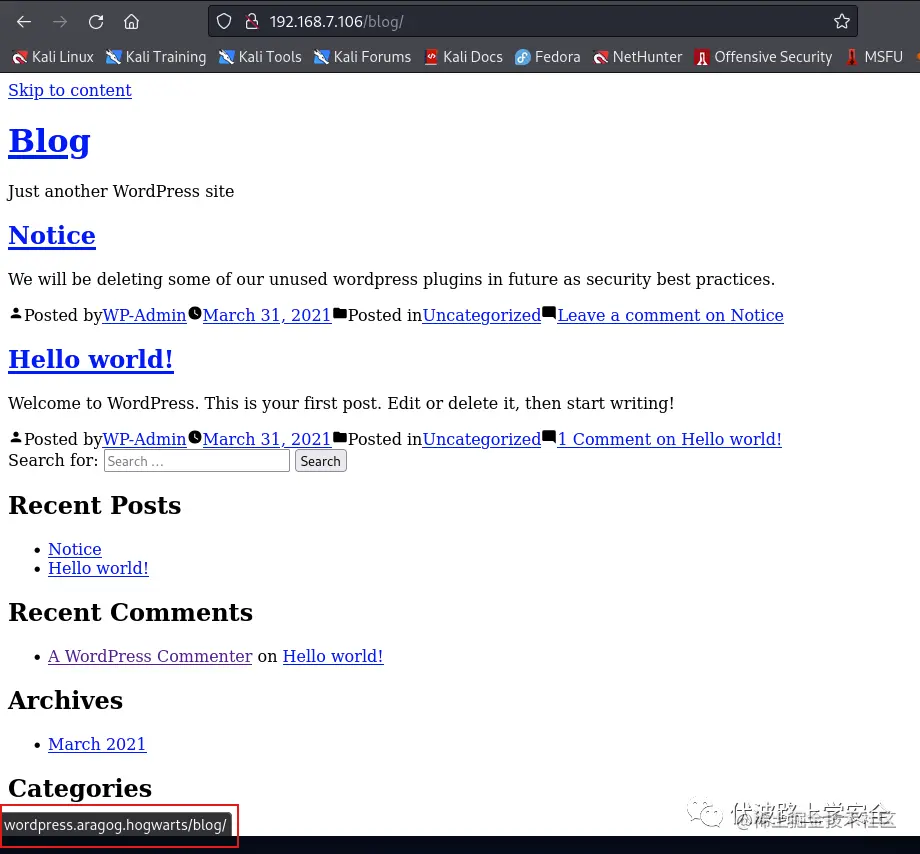Click the insecure connection padlock icon

coord(252,22)
